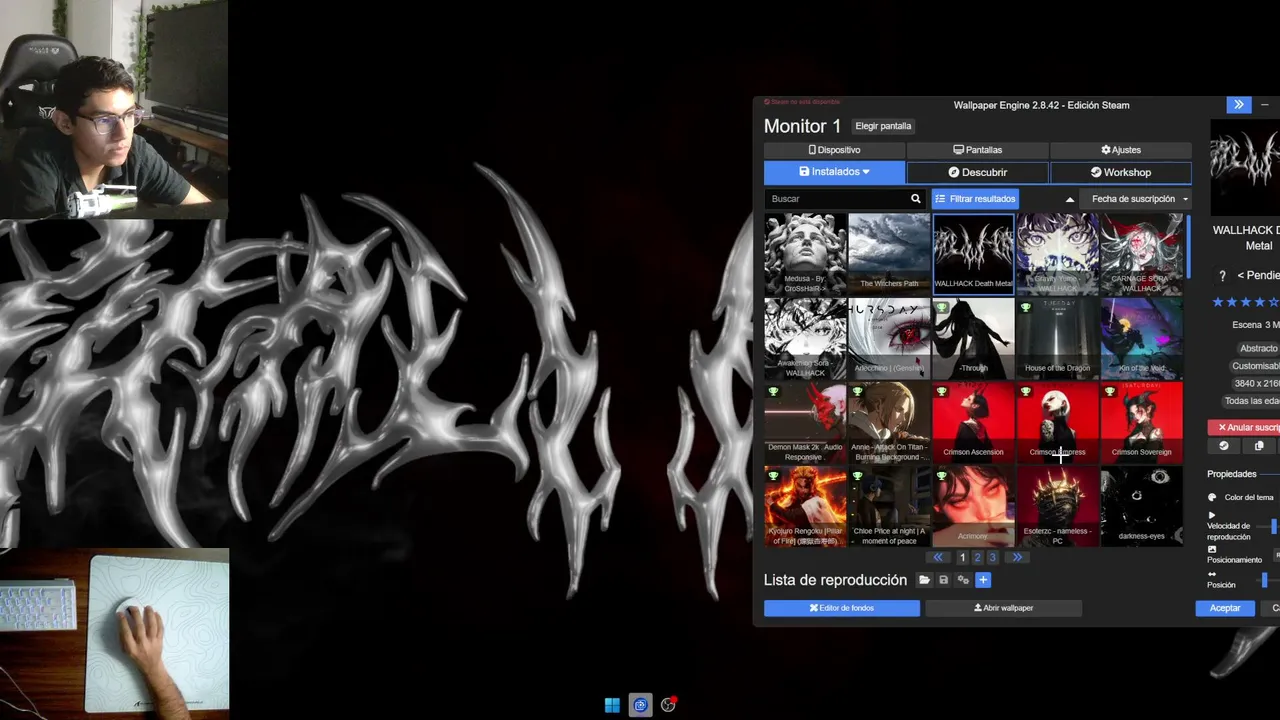Adjust the Velocidad de reproducción slider

(x=1269, y=526)
